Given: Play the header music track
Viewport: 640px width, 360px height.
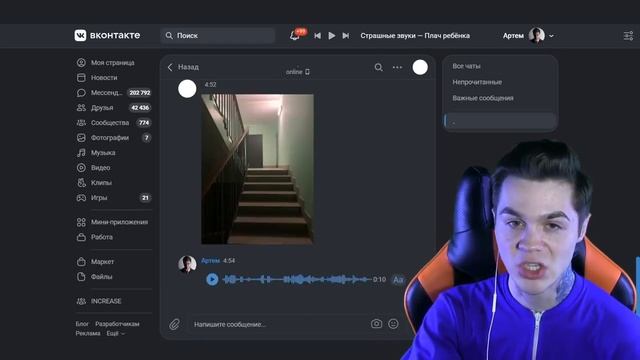Looking at the screenshot, I should (331, 36).
